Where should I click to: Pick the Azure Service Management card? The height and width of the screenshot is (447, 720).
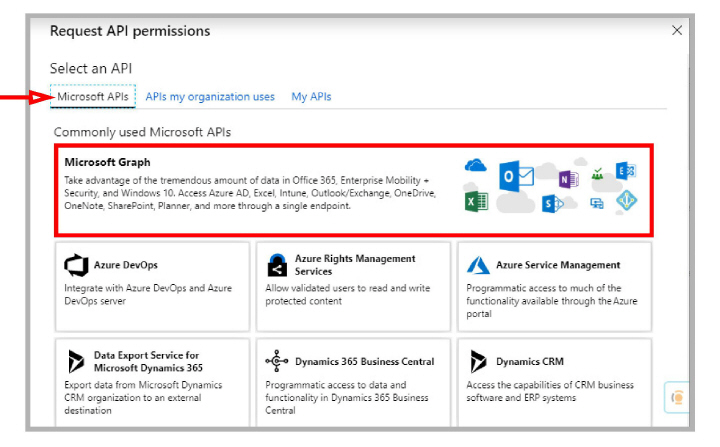(x=554, y=286)
